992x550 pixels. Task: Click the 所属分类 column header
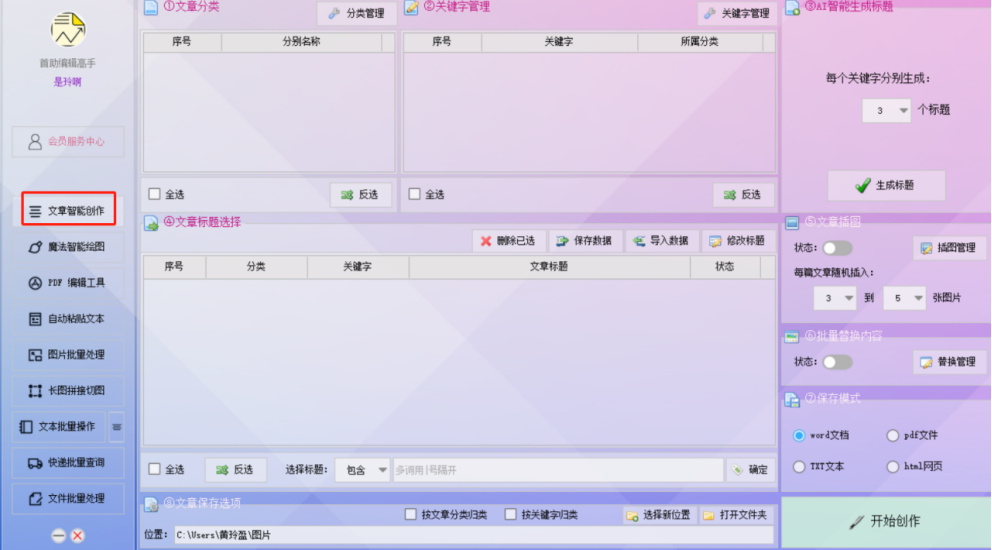[700, 42]
